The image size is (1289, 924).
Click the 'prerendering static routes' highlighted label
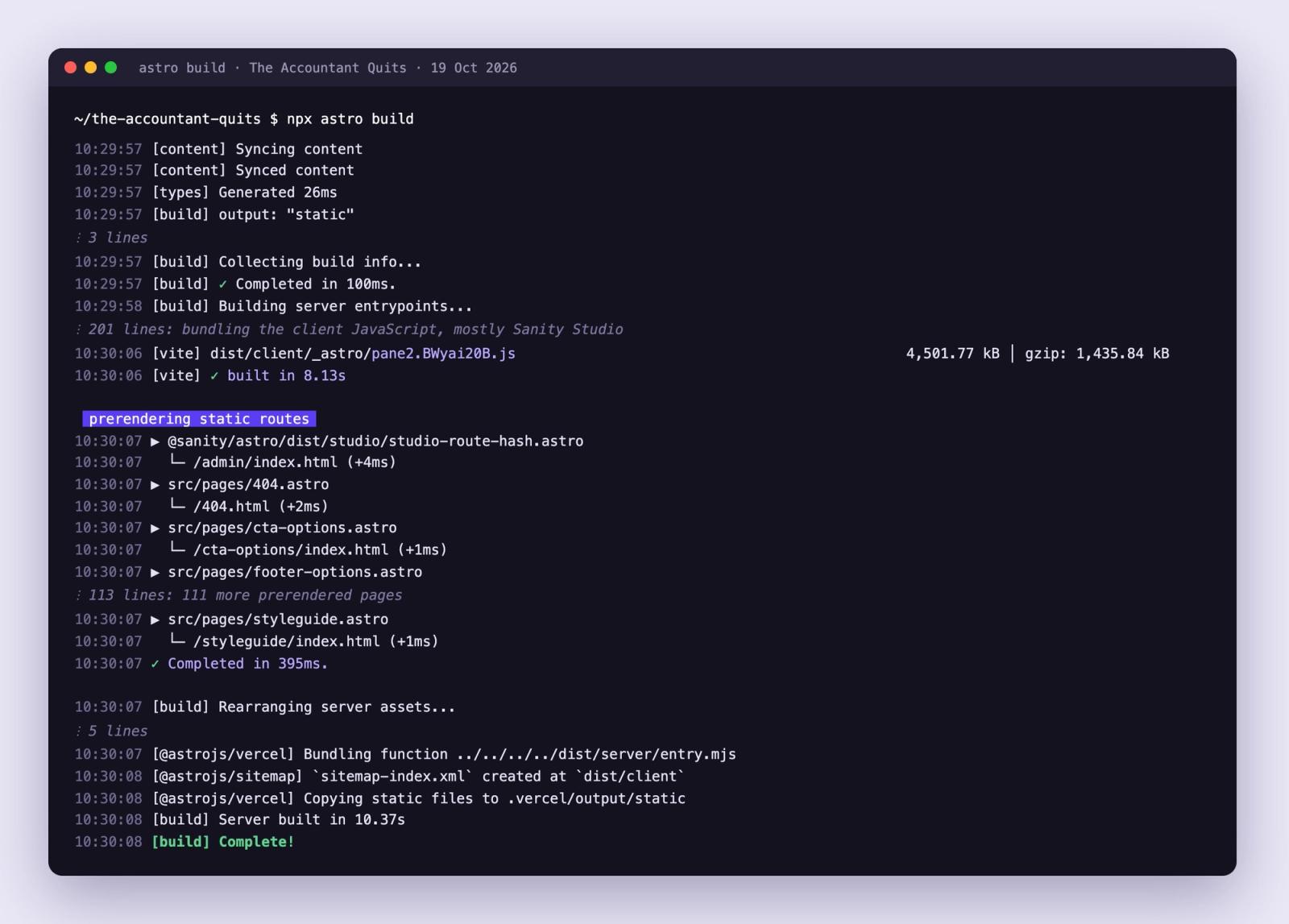[x=199, y=419]
